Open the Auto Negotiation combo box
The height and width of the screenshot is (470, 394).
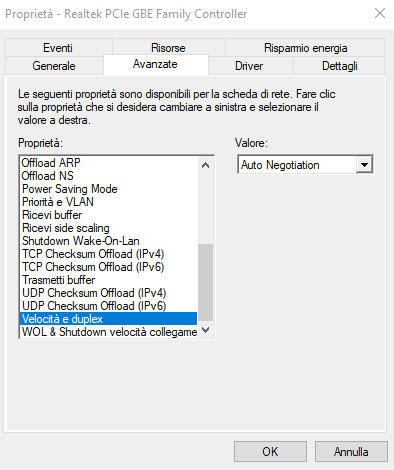pyautogui.click(x=305, y=165)
